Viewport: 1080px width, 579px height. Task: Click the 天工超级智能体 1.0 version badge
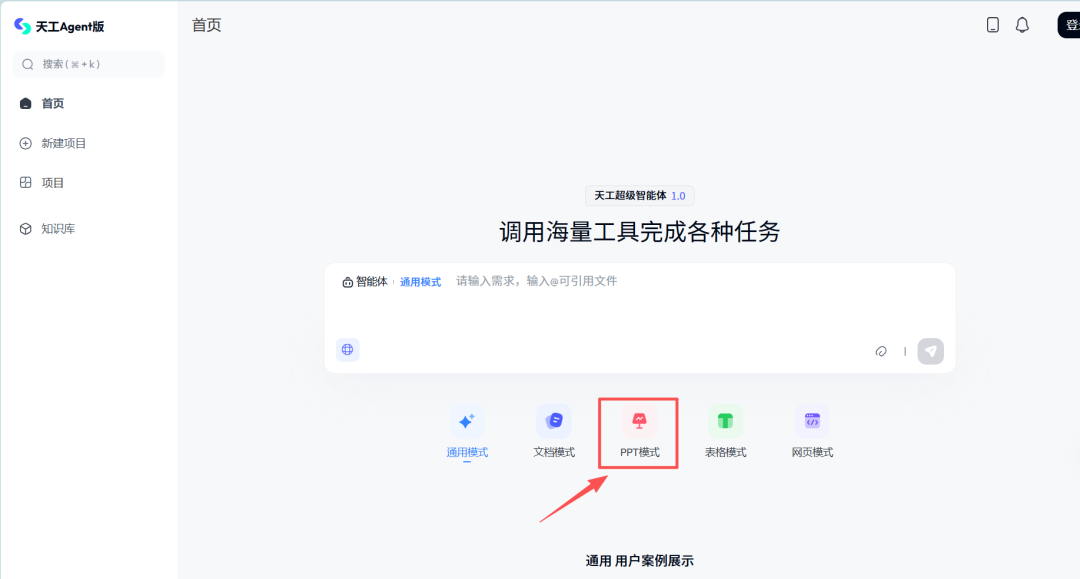pyautogui.click(x=639, y=196)
